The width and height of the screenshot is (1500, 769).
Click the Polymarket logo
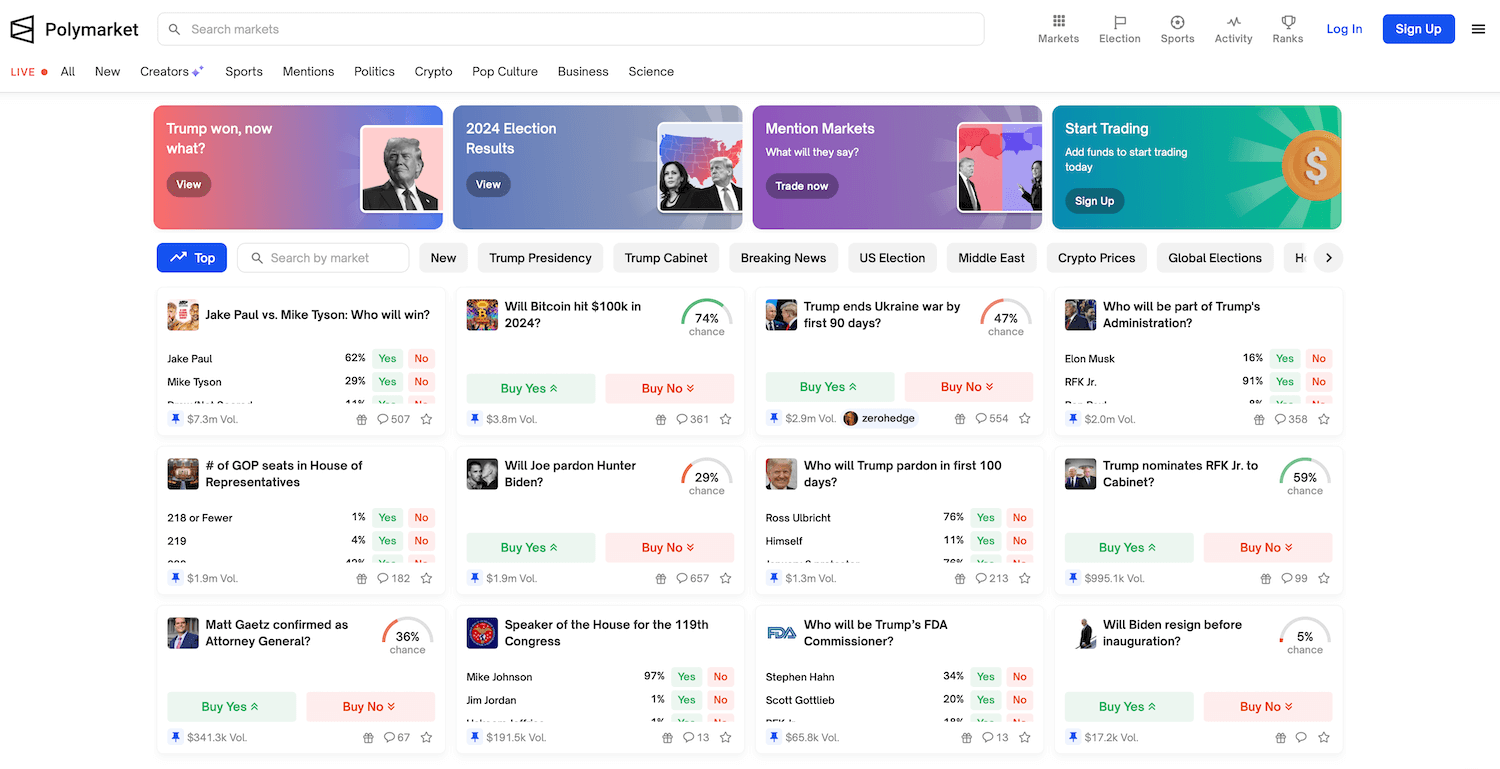point(75,29)
